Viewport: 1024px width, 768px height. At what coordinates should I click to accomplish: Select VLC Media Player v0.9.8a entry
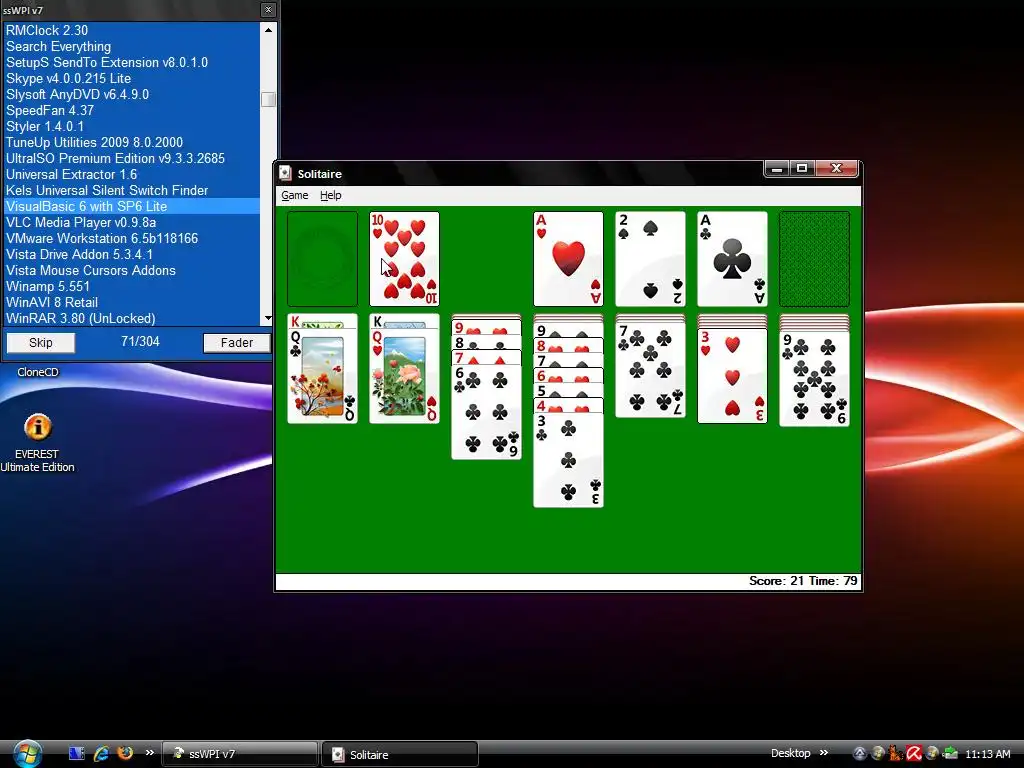(x=132, y=222)
